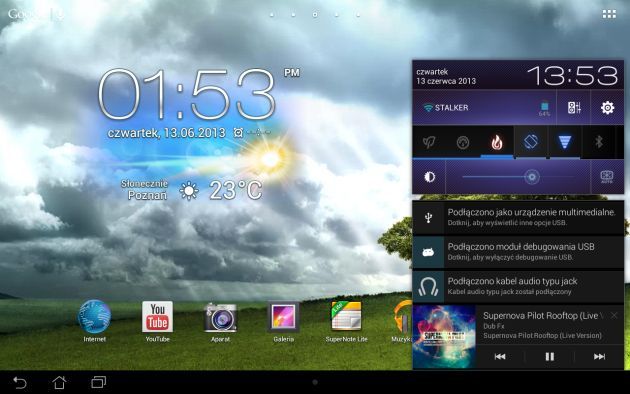The width and height of the screenshot is (630, 394).
Task: Tap the 01:53 clock widget
Action: pos(186,95)
